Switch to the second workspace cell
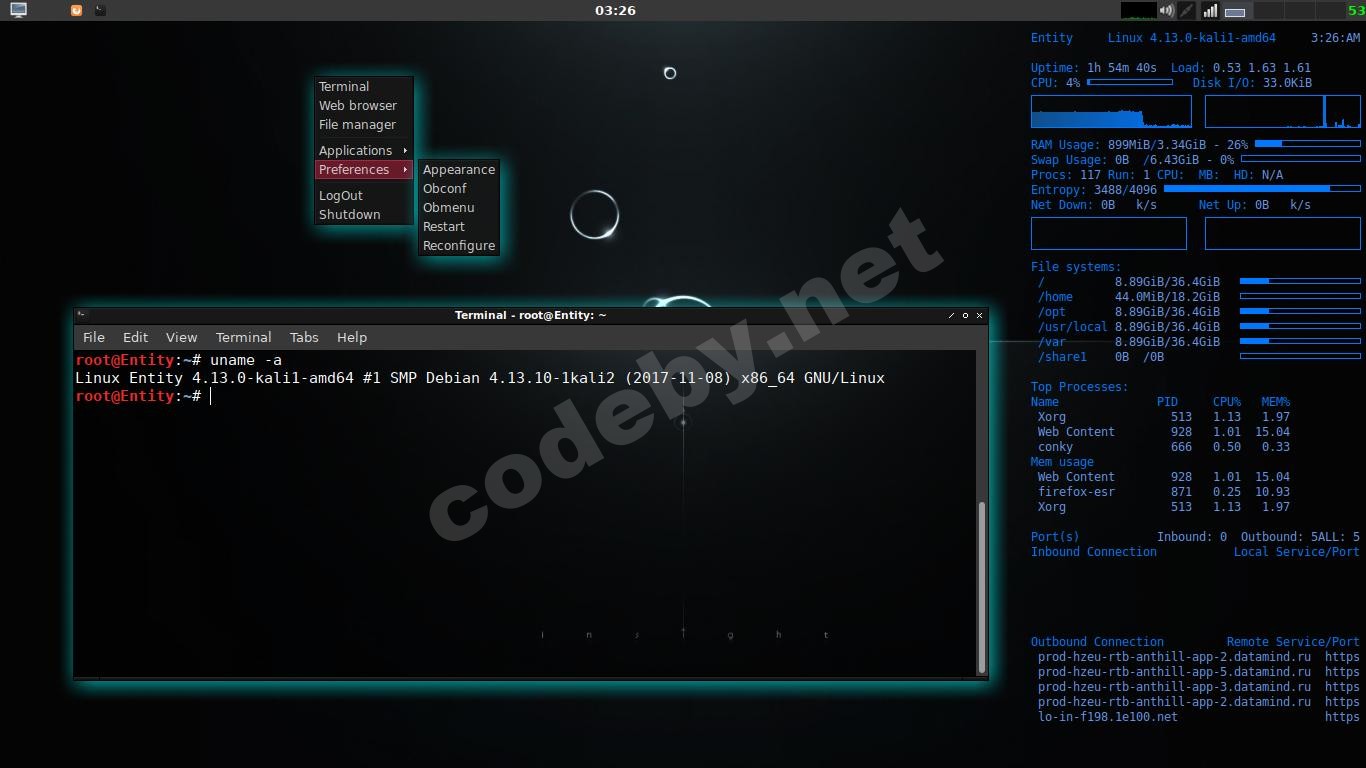This screenshot has width=1366, height=768. (1268, 11)
